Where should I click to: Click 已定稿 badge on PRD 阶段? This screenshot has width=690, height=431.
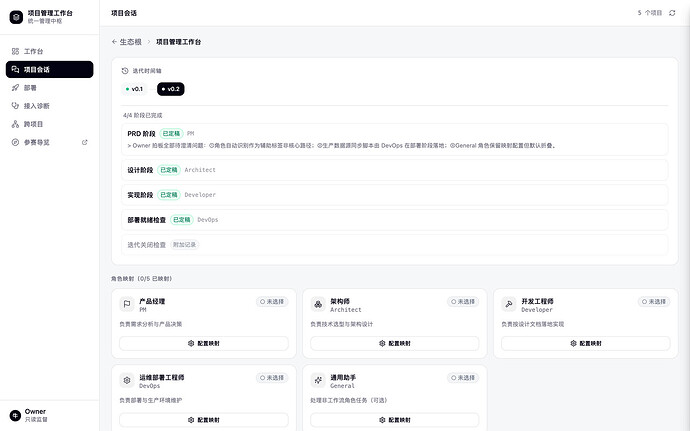click(x=171, y=133)
